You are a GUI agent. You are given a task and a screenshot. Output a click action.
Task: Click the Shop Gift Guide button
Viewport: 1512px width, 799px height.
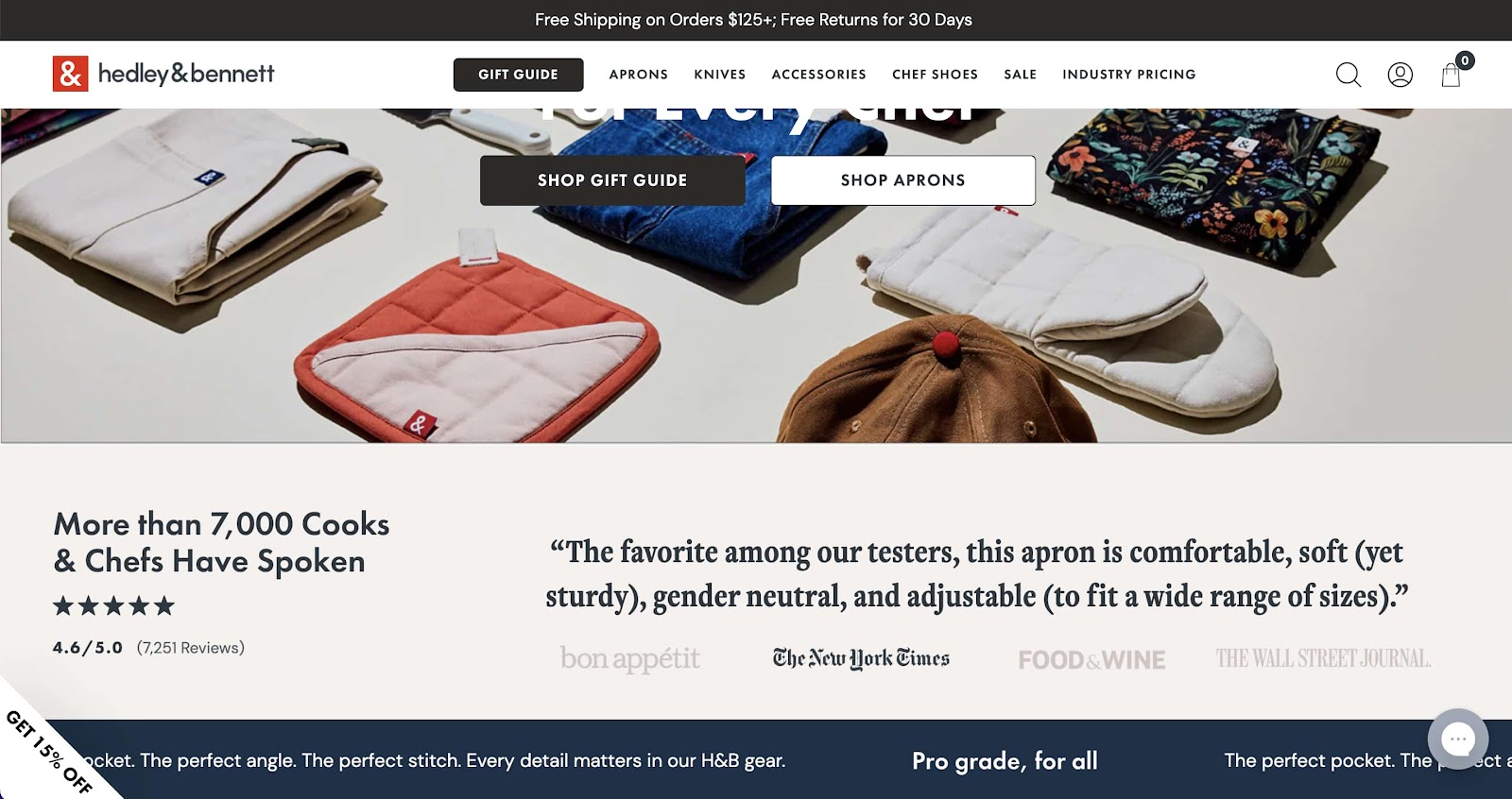pyautogui.click(x=612, y=180)
